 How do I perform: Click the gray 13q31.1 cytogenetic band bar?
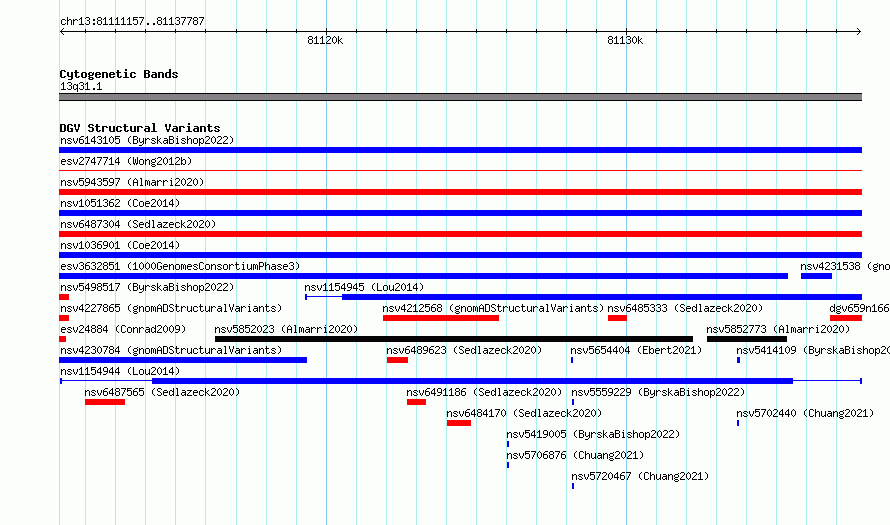(460, 97)
